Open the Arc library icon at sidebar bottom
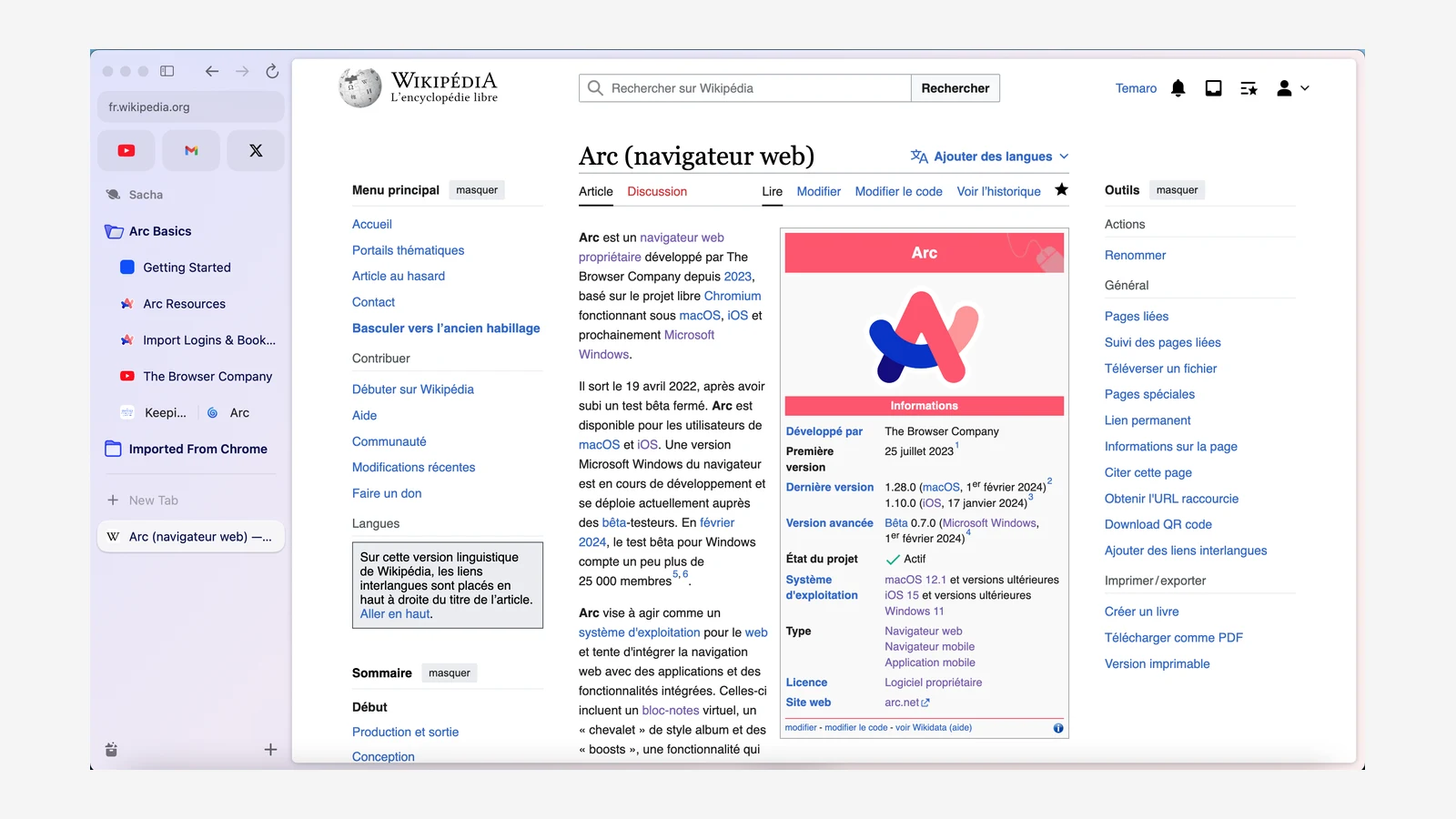 [x=111, y=750]
